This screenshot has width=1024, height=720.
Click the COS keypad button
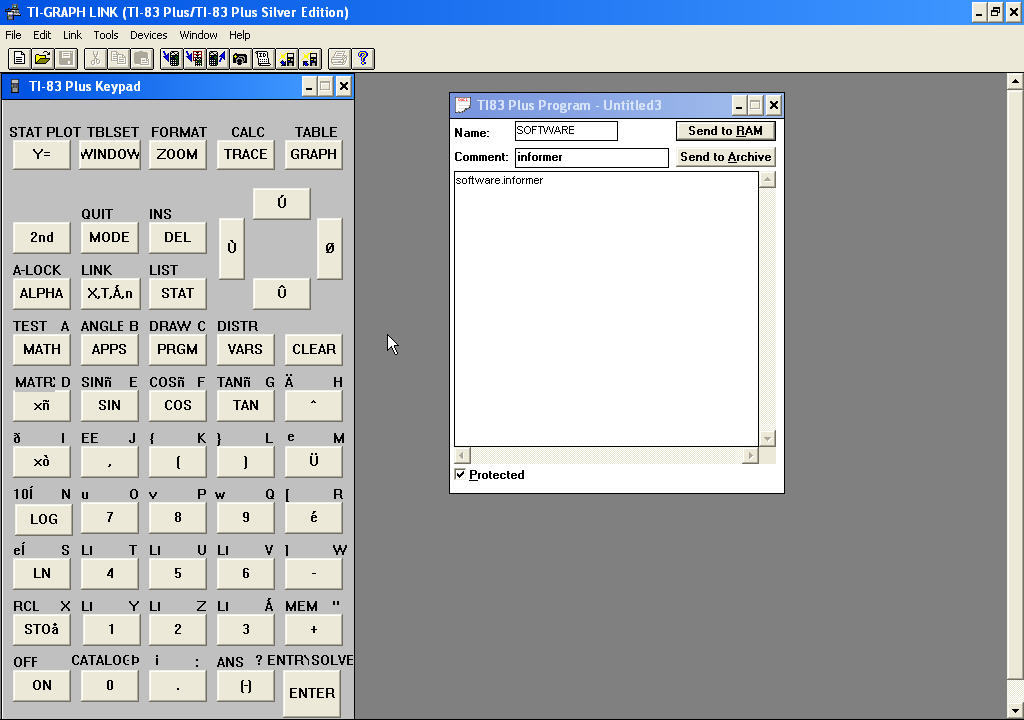pyautogui.click(x=178, y=406)
